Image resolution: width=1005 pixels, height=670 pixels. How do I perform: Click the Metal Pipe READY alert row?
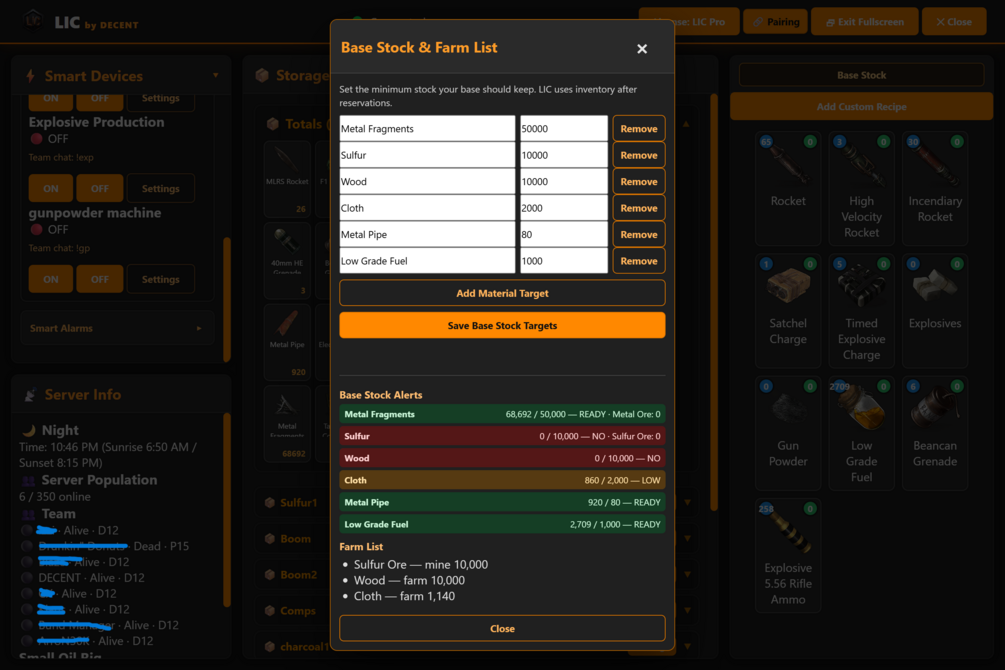502,503
